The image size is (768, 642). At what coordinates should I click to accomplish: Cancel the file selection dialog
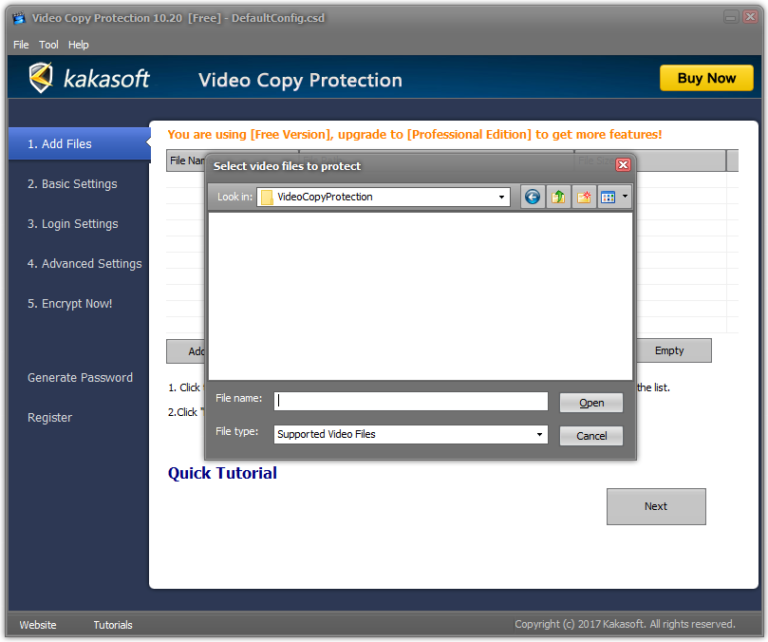pos(591,436)
